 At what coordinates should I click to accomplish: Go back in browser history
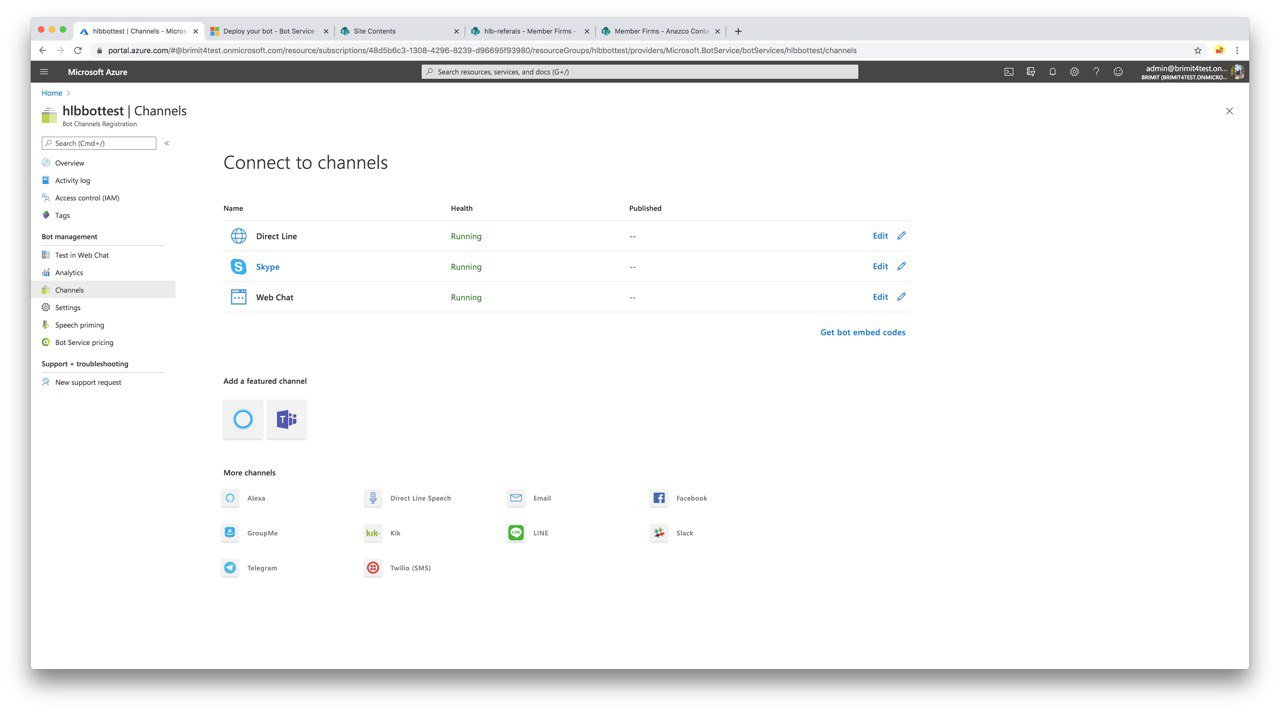coord(42,50)
